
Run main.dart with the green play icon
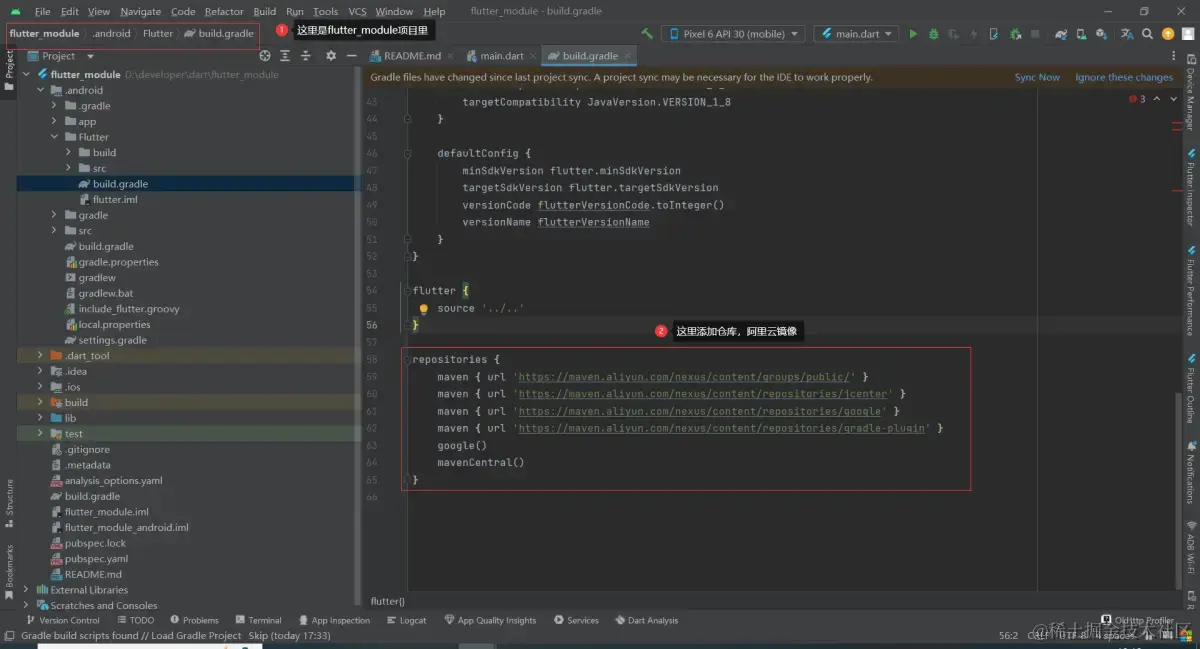(912, 33)
